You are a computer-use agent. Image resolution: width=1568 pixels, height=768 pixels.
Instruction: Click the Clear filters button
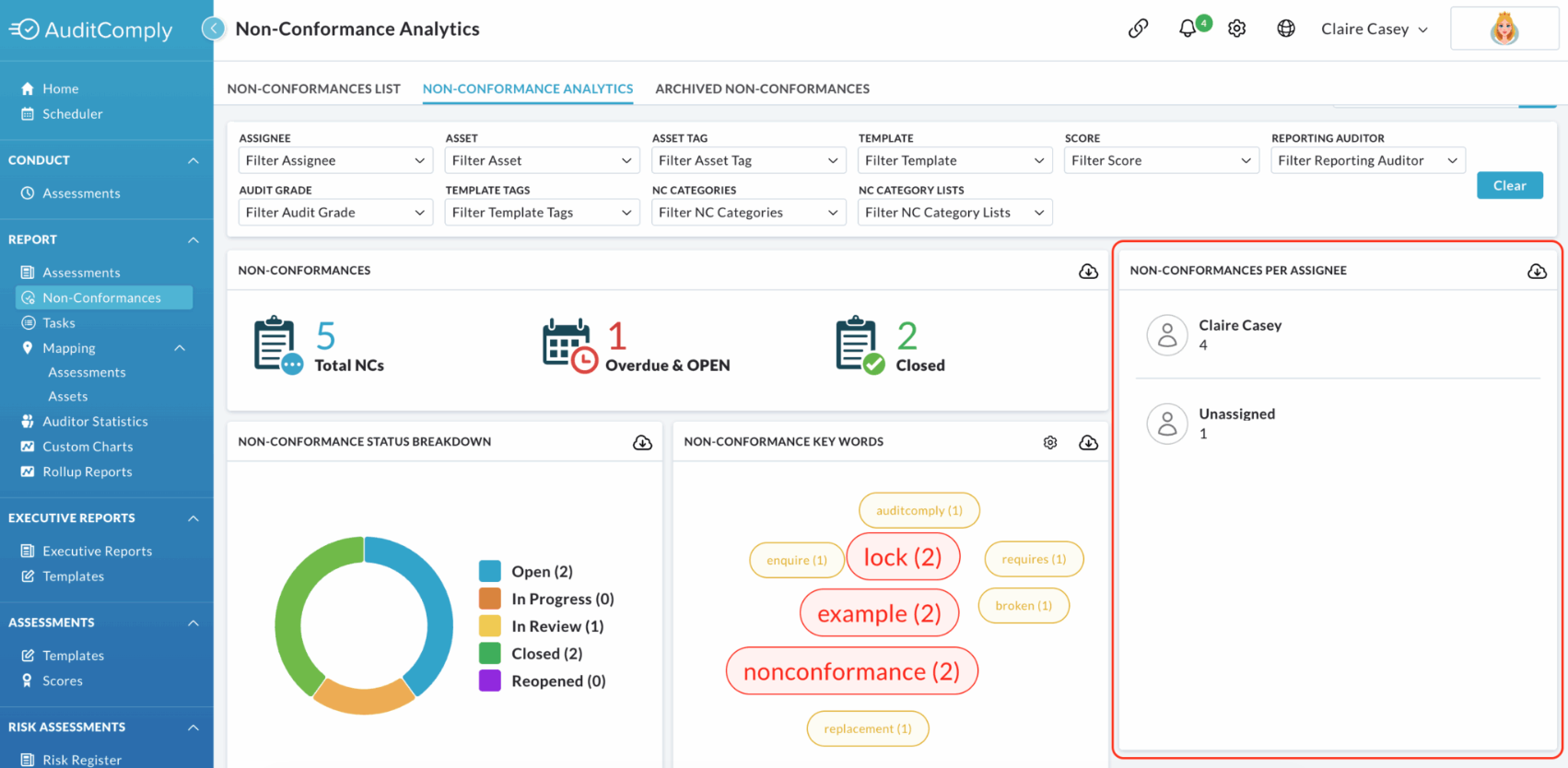(x=1510, y=185)
